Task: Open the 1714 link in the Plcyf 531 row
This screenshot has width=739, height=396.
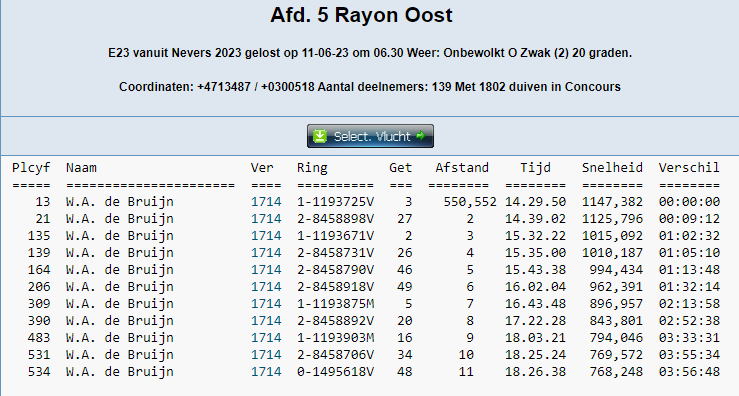Action: pyautogui.click(x=266, y=355)
